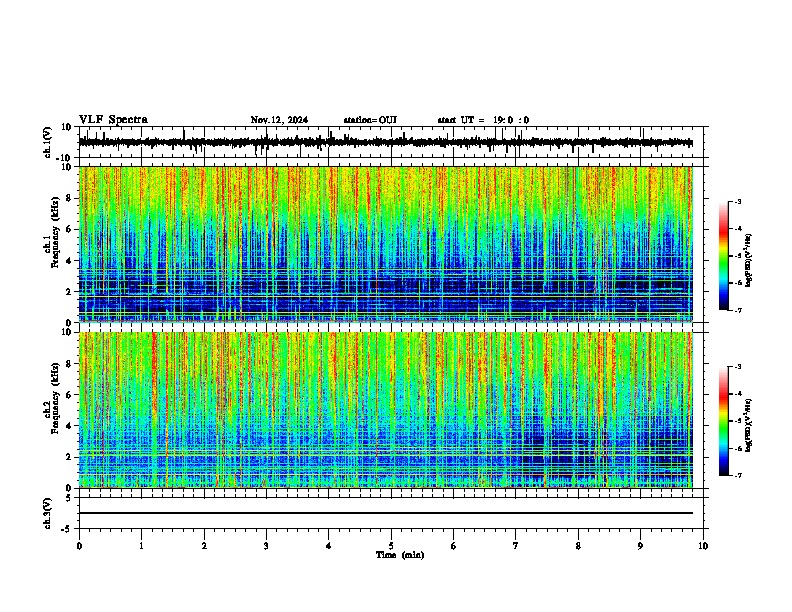Click the "-3" tick on ch.1 colorbar
This screenshot has width=792, height=612.
pos(738,201)
